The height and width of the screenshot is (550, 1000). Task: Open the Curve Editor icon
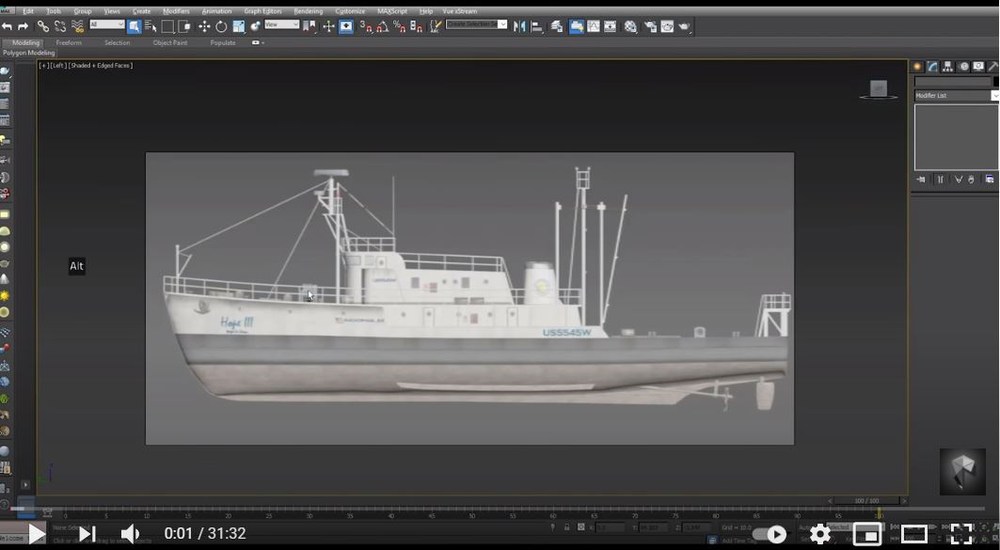(x=594, y=26)
